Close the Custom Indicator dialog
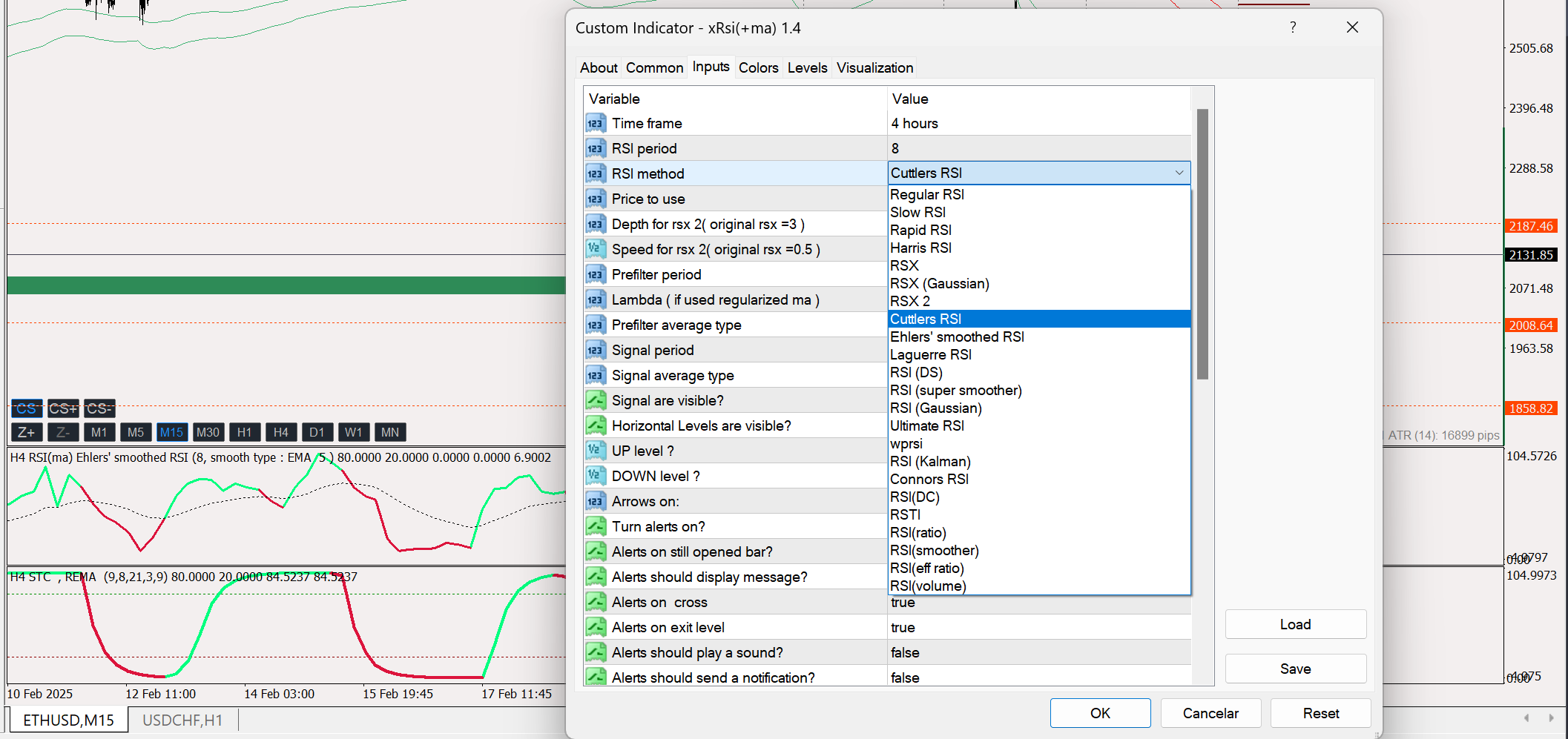 pos(1352,27)
